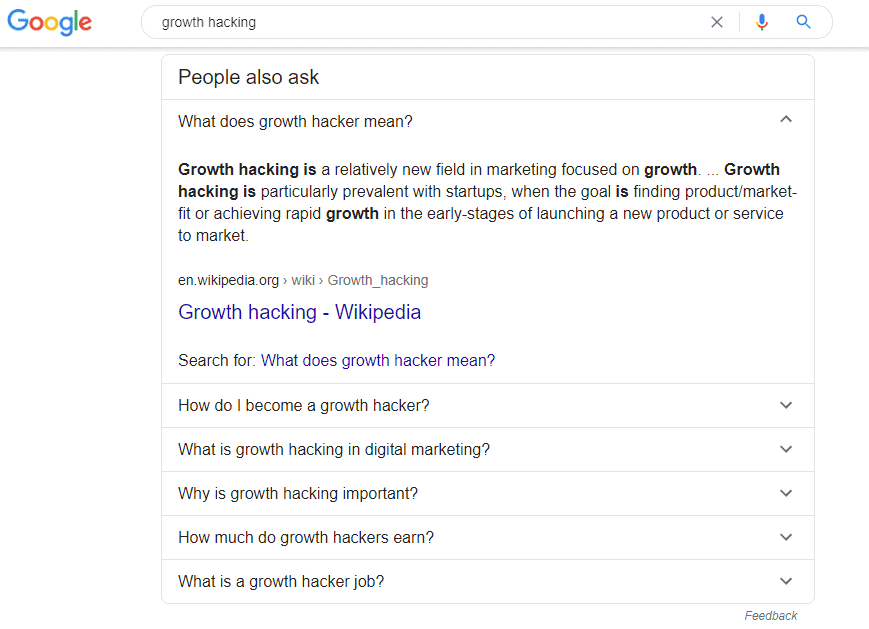Click the Google logo
The height and width of the screenshot is (629, 869).
(50, 22)
